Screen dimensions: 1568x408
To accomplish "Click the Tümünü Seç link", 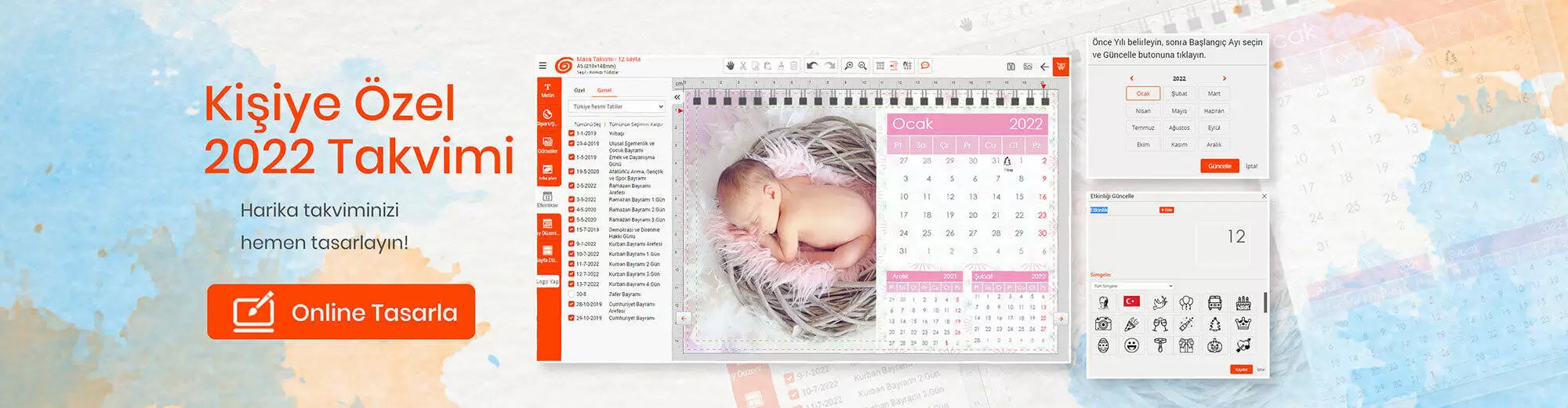I will pos(587,125).
